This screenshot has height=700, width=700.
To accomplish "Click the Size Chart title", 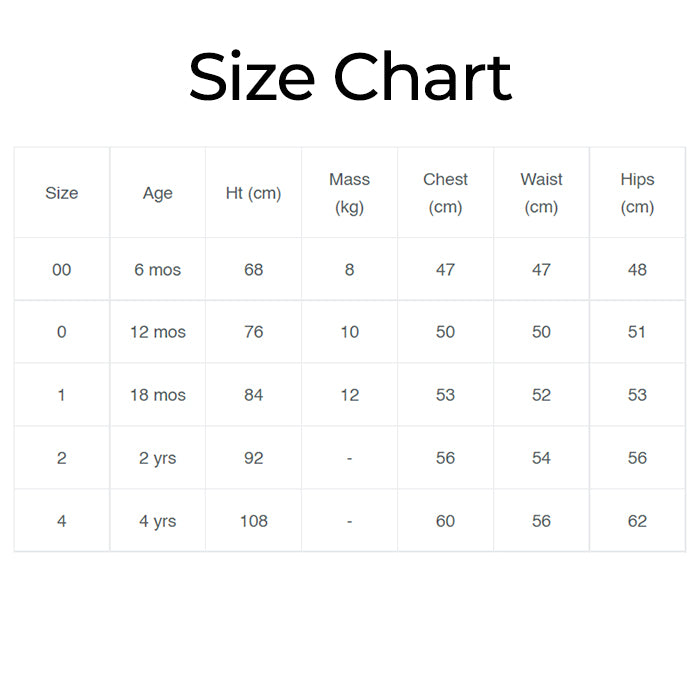I will click(x=350, y=78).
